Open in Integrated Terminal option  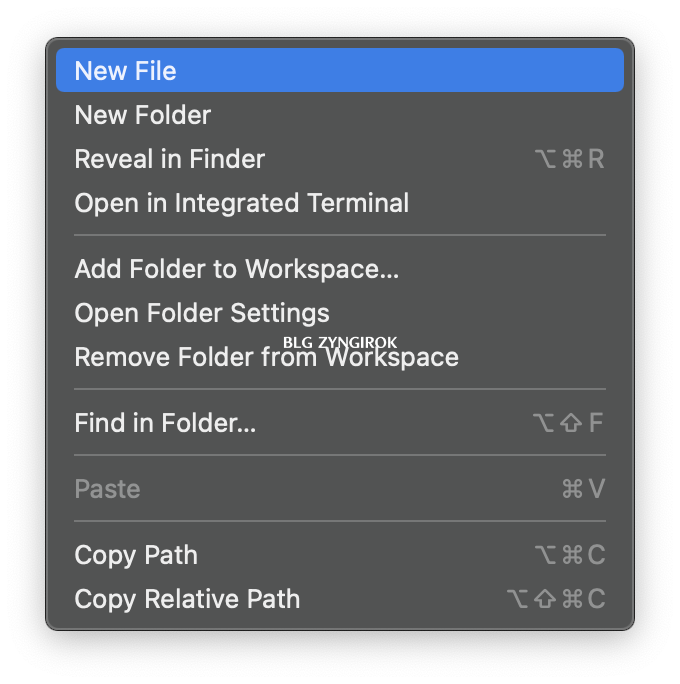click(x=340, y=203)
